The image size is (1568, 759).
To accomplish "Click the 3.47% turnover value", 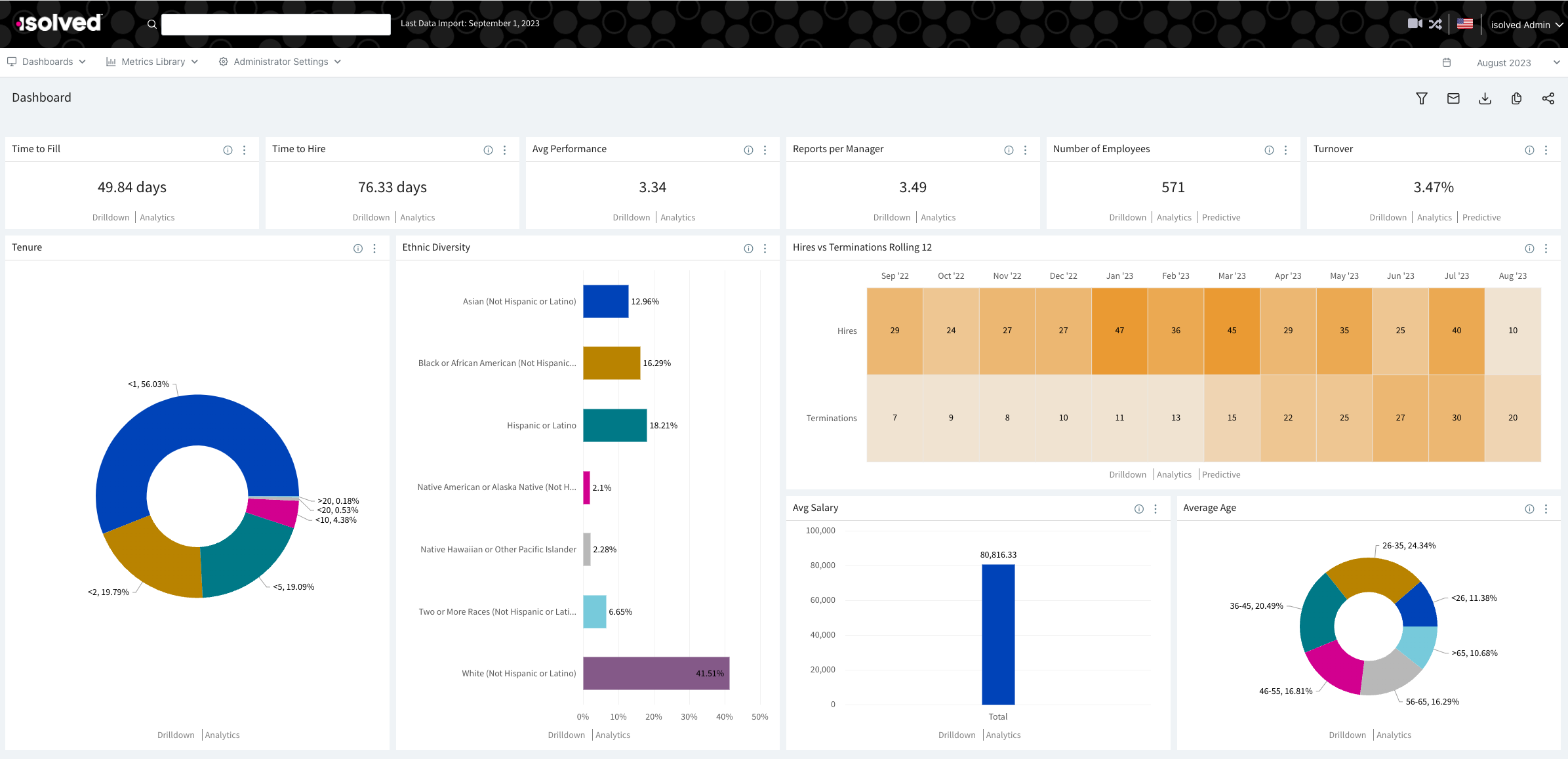I will tap(1434, 188).
